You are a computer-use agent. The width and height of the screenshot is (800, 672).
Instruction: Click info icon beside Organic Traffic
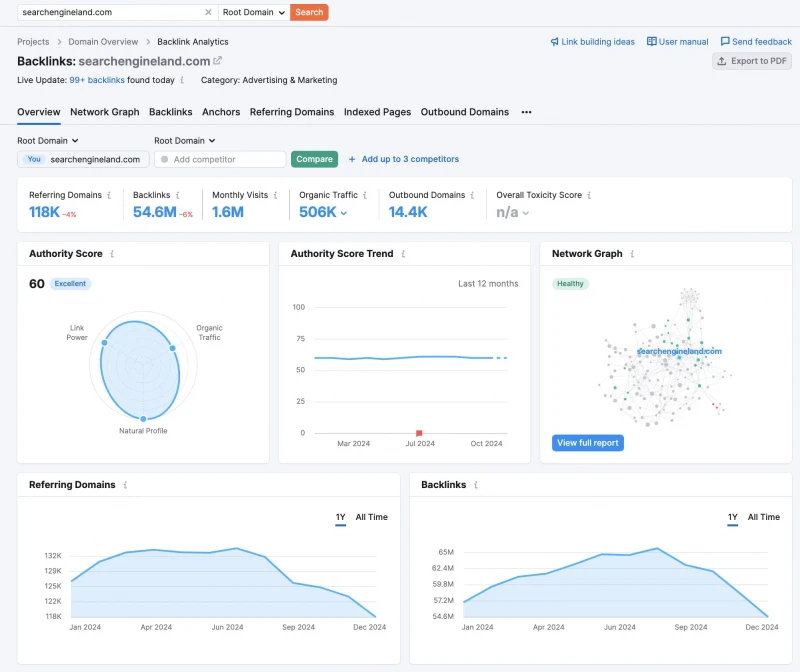(x=365, y=195)
